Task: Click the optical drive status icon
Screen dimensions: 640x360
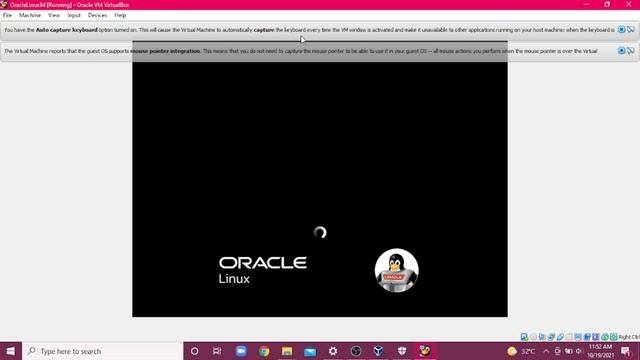Action: (533, 337)
